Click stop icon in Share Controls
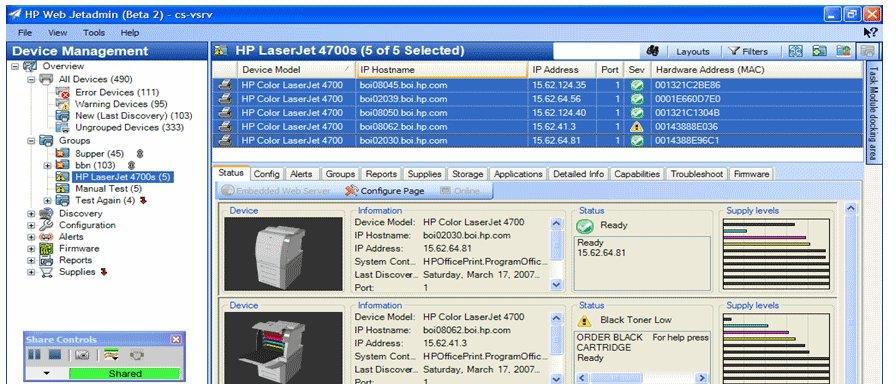The width and height of the screenshot is (896, 384). [55, 355]
